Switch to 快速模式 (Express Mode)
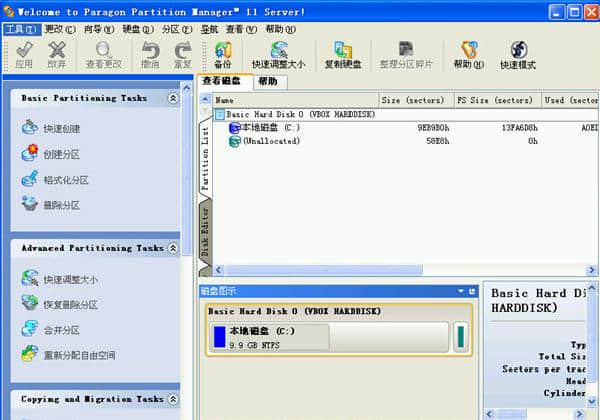 click(518, 54)
